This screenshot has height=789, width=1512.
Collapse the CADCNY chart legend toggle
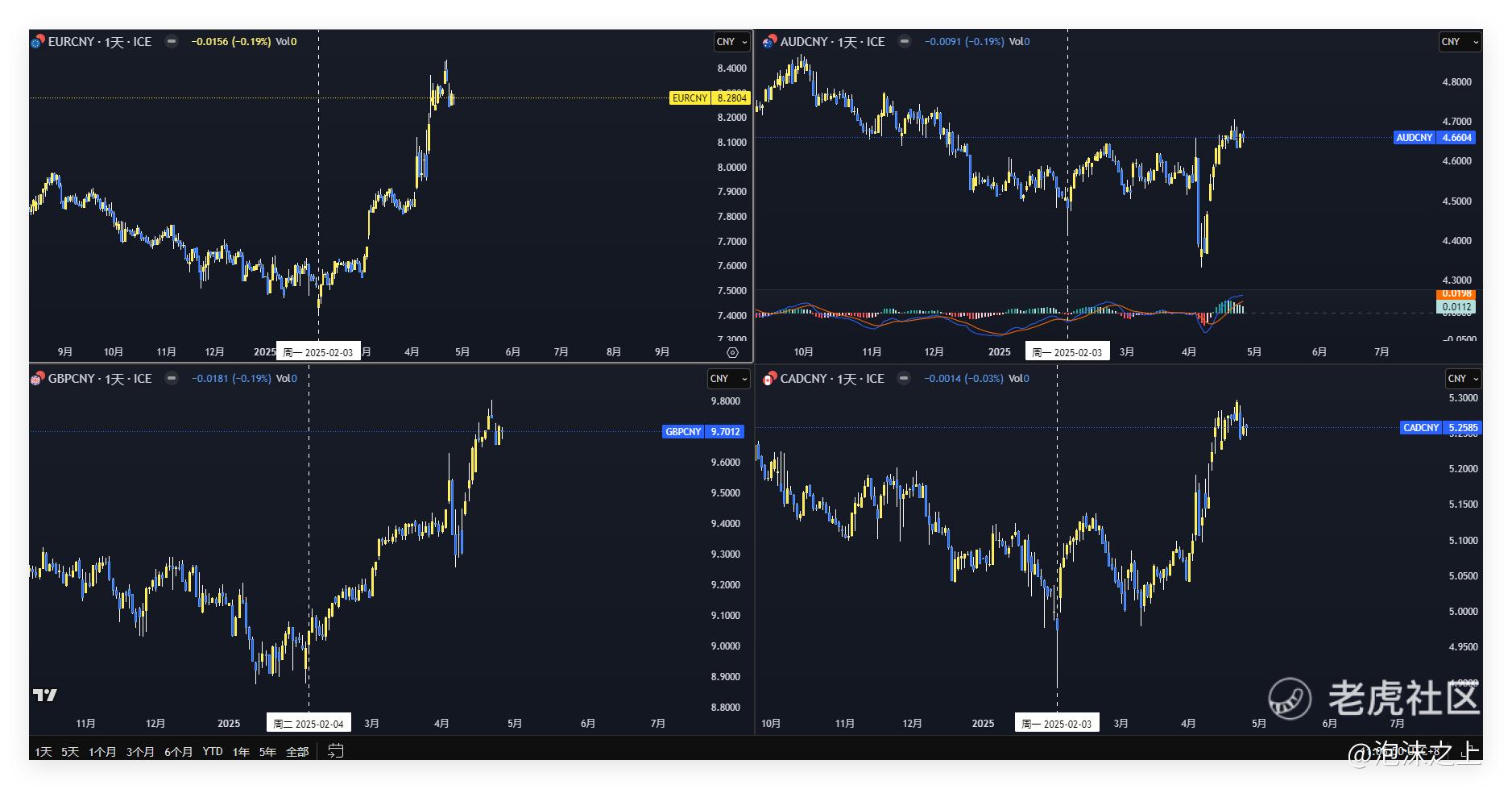pyautogui.click(x=904, y=379)
